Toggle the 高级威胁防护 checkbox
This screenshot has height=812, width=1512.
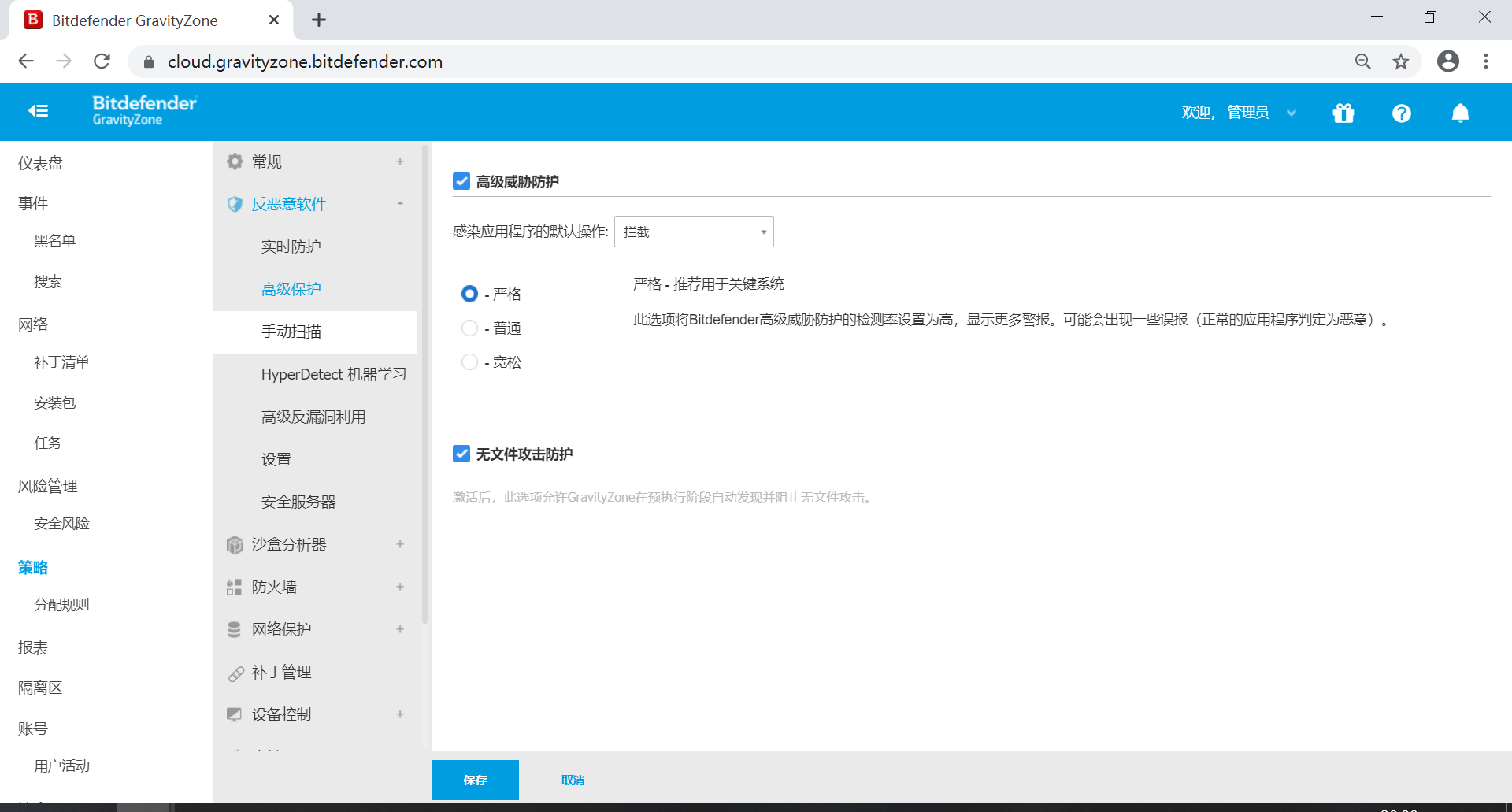[x=461, y=181]
